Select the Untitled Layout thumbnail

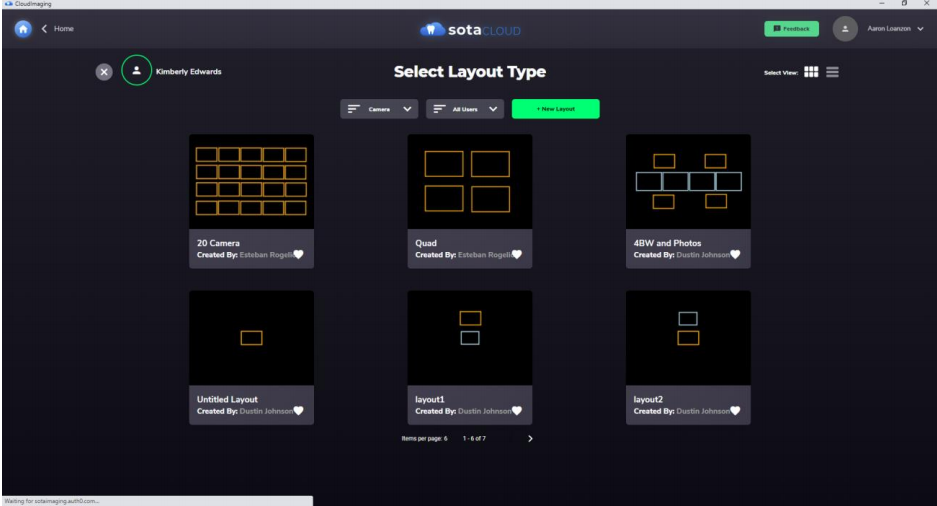pyautogui.click(x=251, y=338)
